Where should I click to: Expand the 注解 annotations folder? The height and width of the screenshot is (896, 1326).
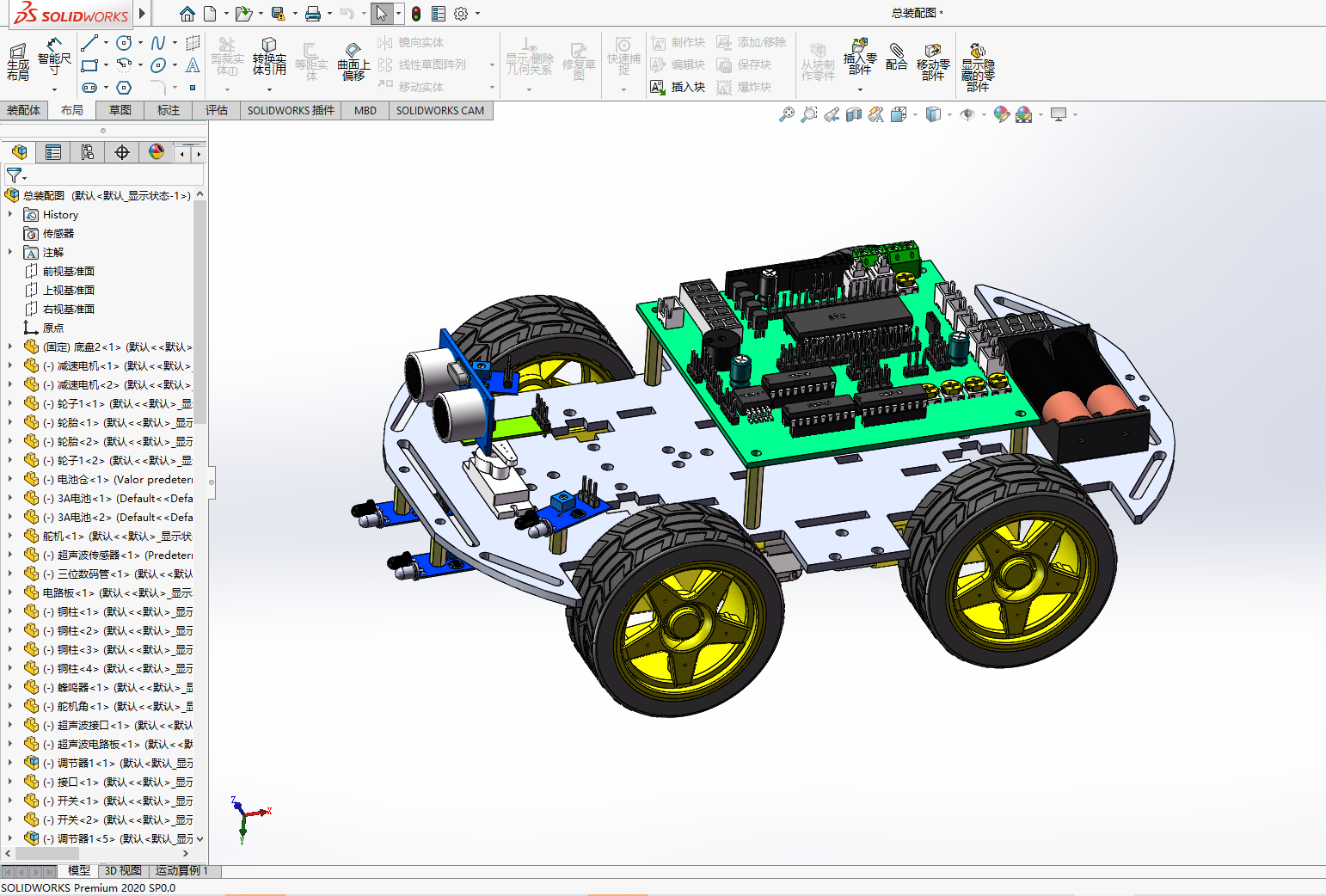coord(10,252)
